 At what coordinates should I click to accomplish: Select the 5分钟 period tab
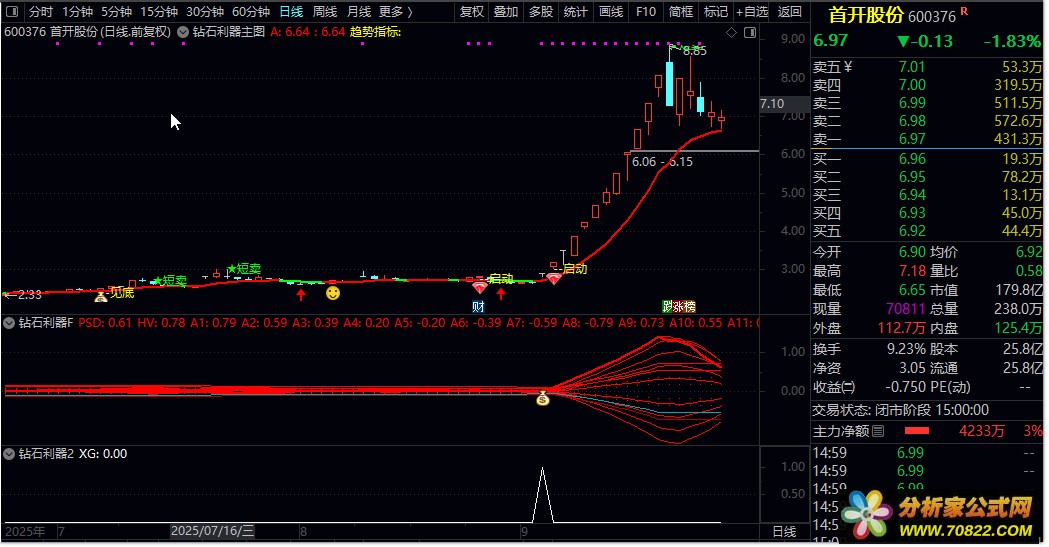[x=116, y=11]
